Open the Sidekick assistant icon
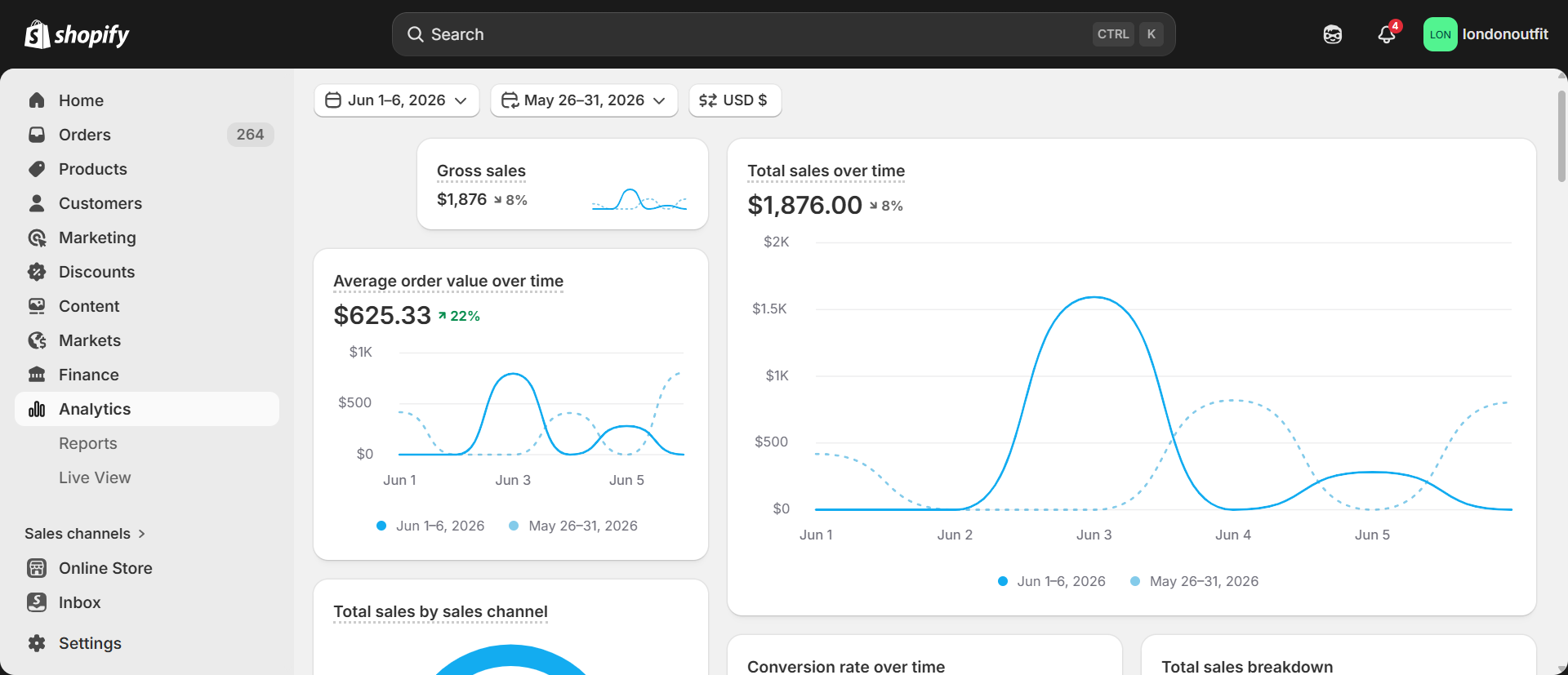The image size is (1568, 675). click(x=1333, y=34)
